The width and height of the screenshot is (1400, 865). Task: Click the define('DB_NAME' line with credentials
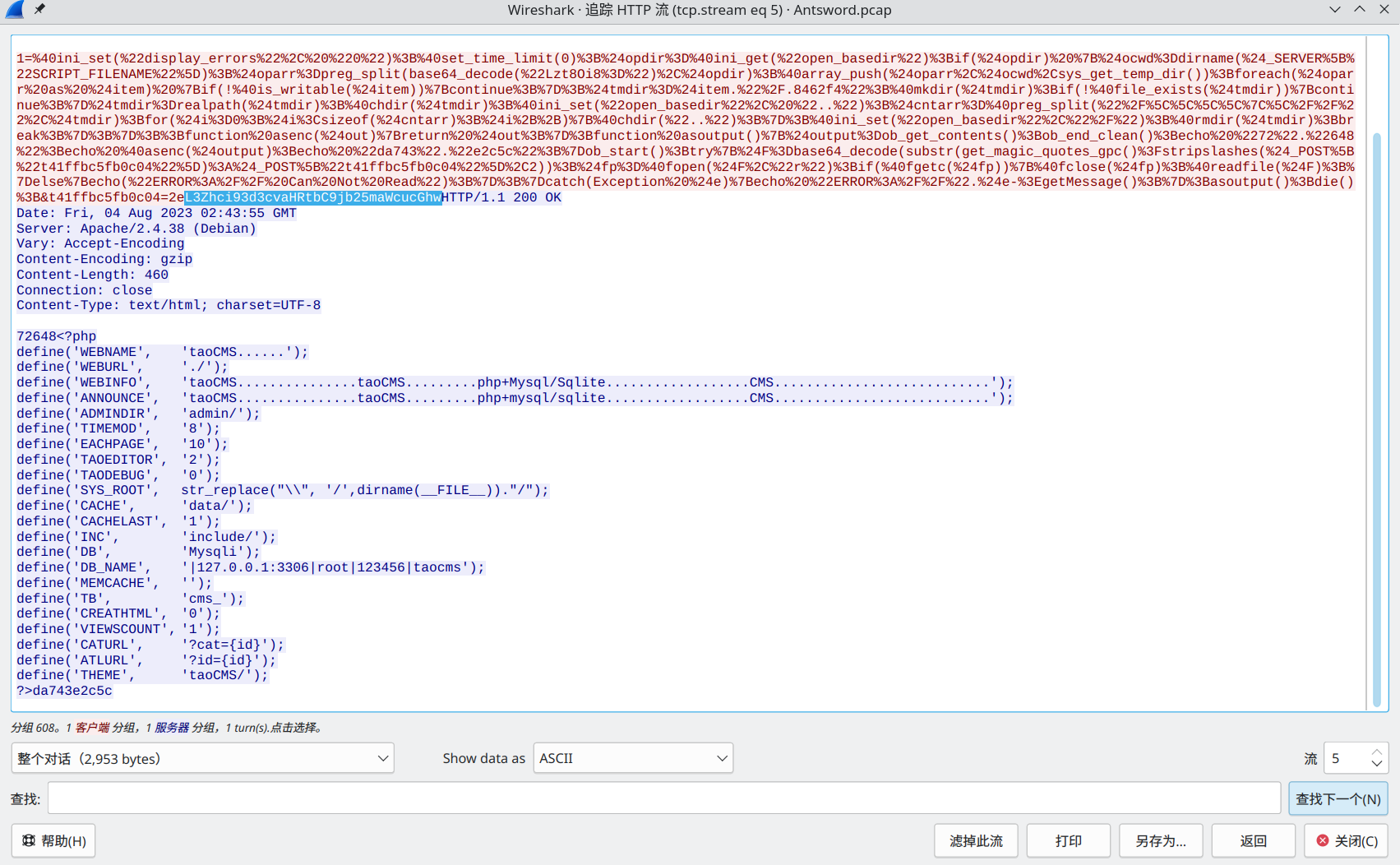coord(251,567)
